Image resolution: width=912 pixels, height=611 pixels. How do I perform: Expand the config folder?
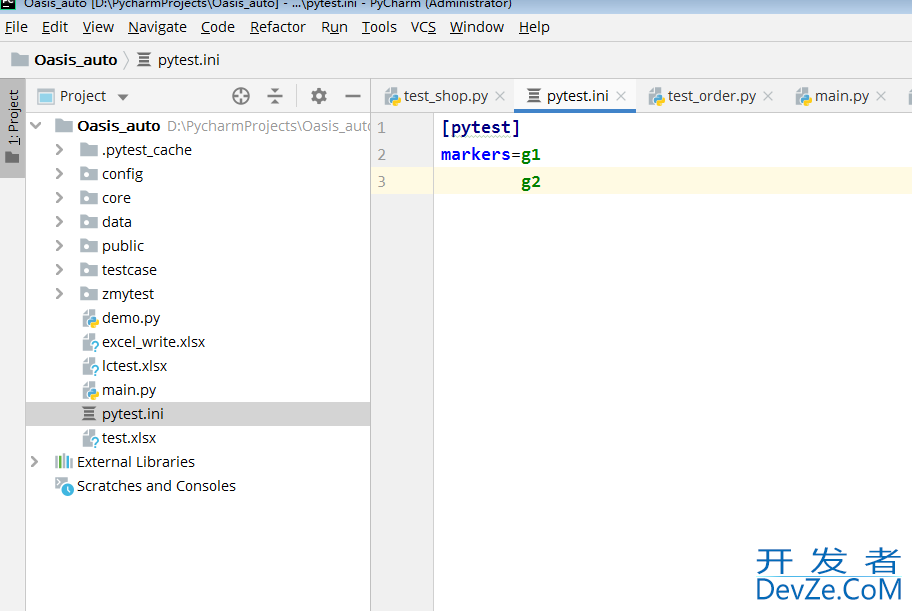click(x=59, y=174)
